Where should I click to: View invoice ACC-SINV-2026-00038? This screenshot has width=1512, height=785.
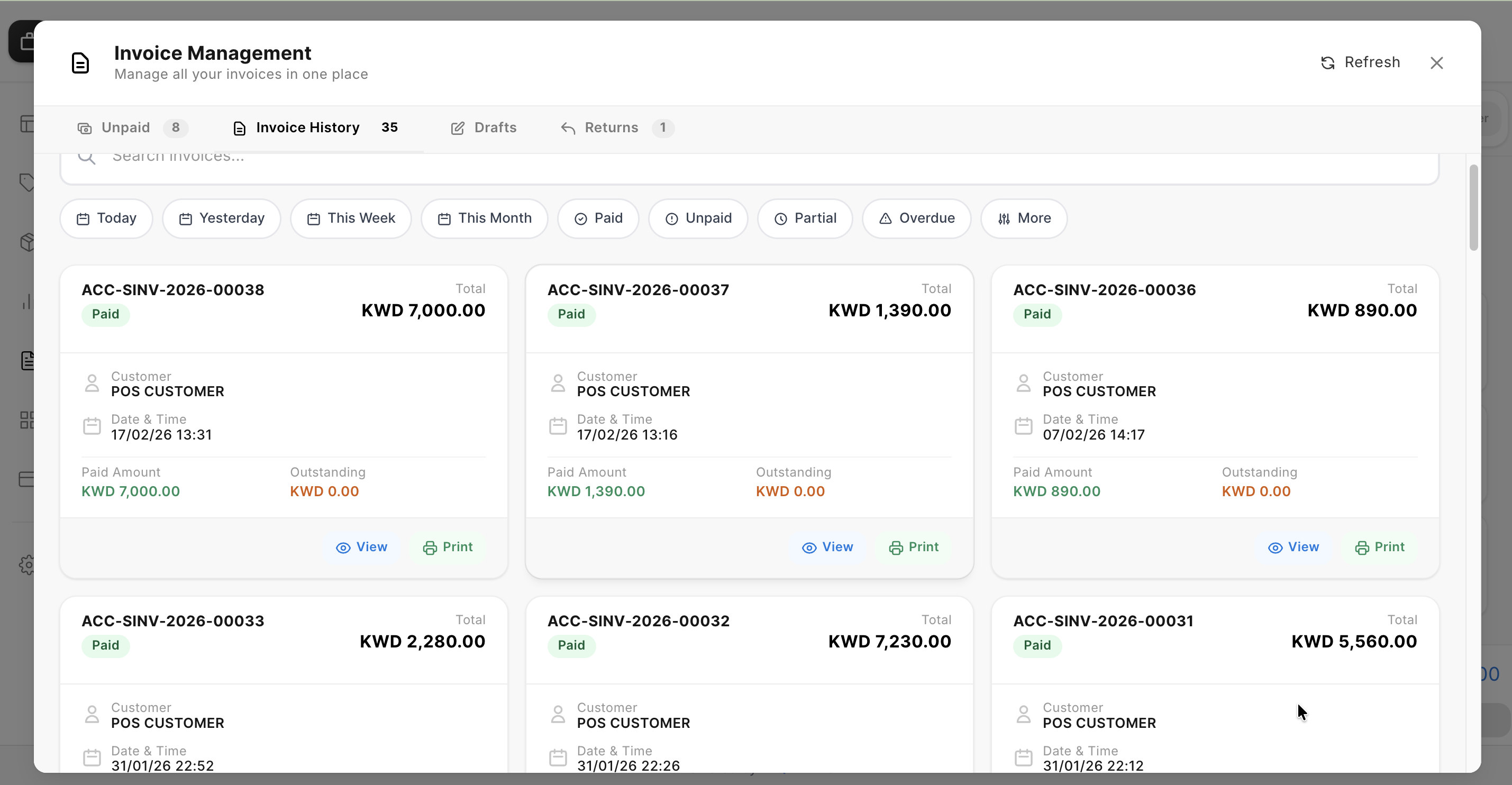coord(361,547)
